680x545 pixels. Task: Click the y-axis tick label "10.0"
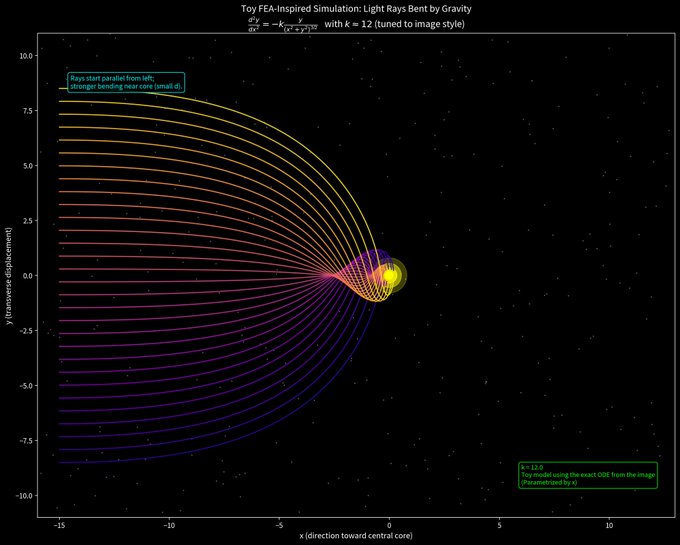coord(25,56)
